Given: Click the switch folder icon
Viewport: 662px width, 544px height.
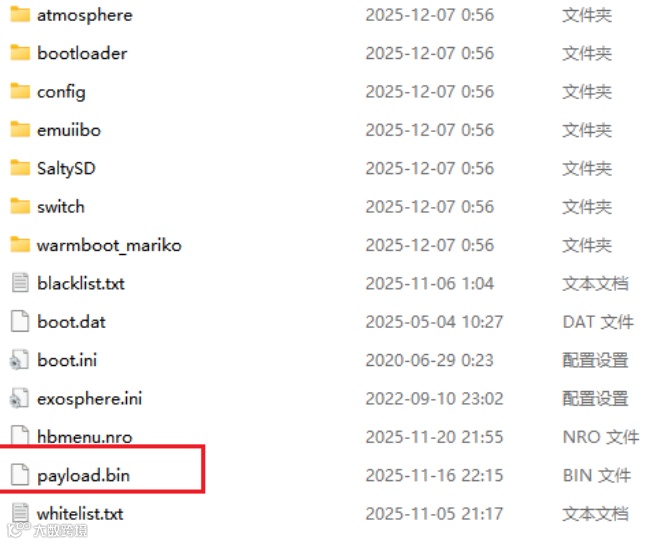Looking at the screenshot, I should [x=20, y=206].
